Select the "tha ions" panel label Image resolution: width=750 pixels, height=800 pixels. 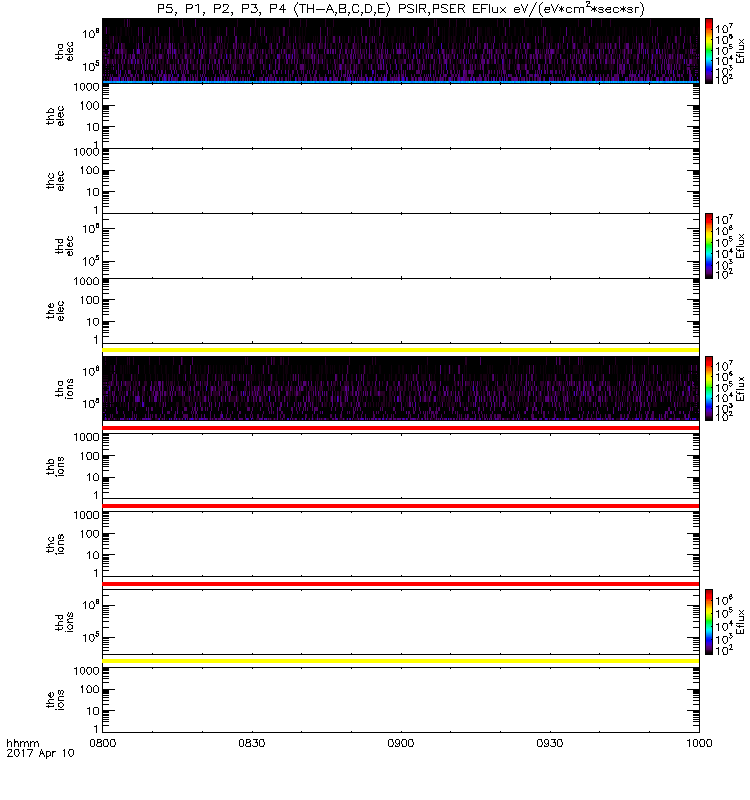pos(65,389)
